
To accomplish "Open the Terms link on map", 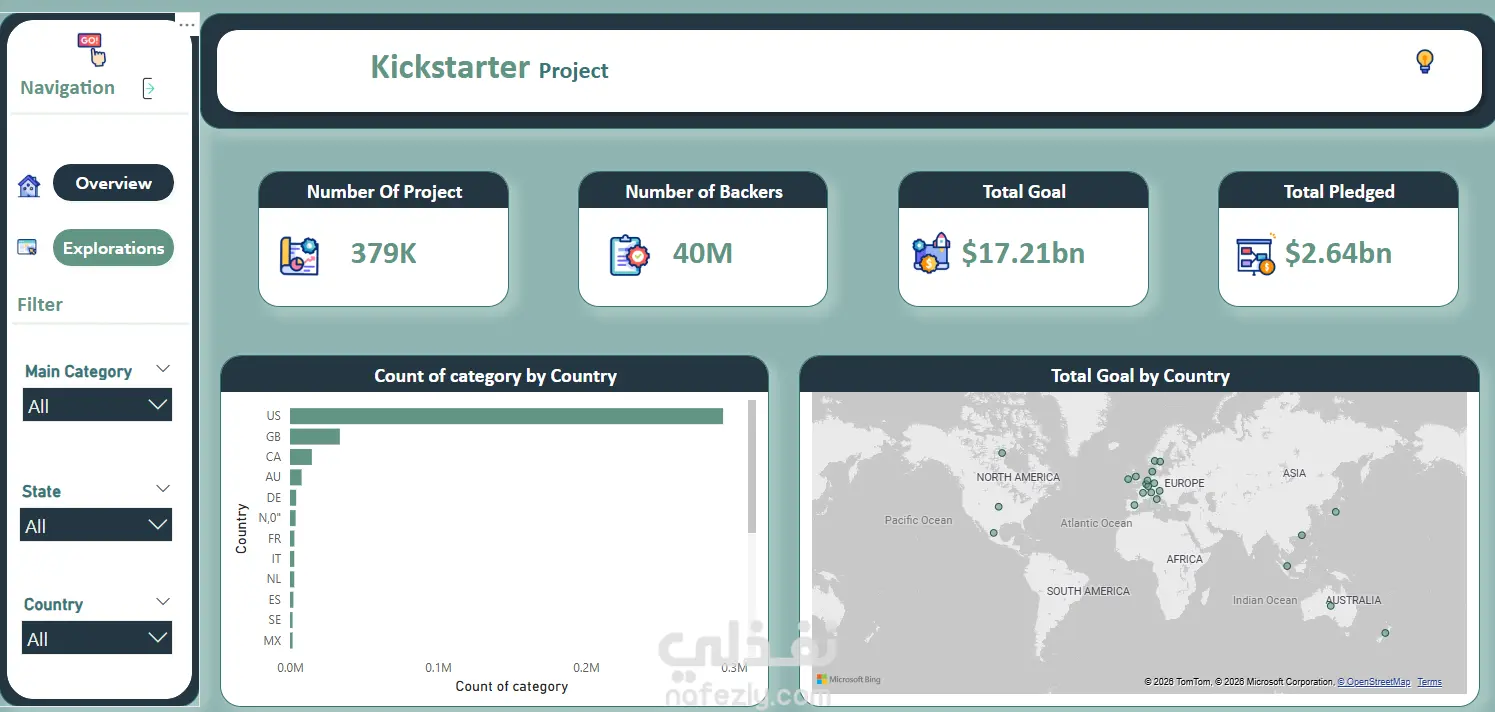I will coord(1429,682).
